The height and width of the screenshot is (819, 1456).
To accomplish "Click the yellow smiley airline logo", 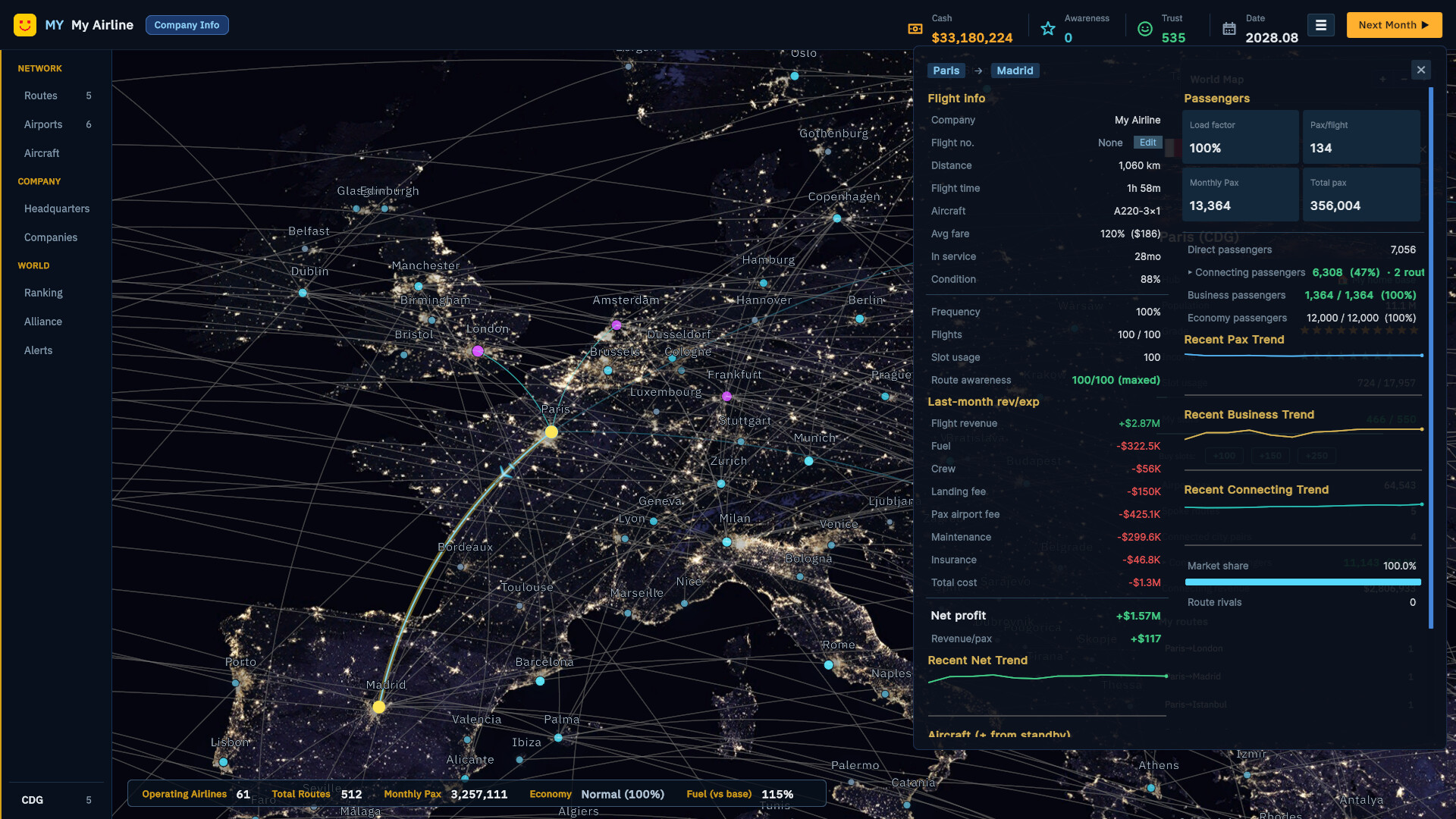I will (x=25, y=25).
